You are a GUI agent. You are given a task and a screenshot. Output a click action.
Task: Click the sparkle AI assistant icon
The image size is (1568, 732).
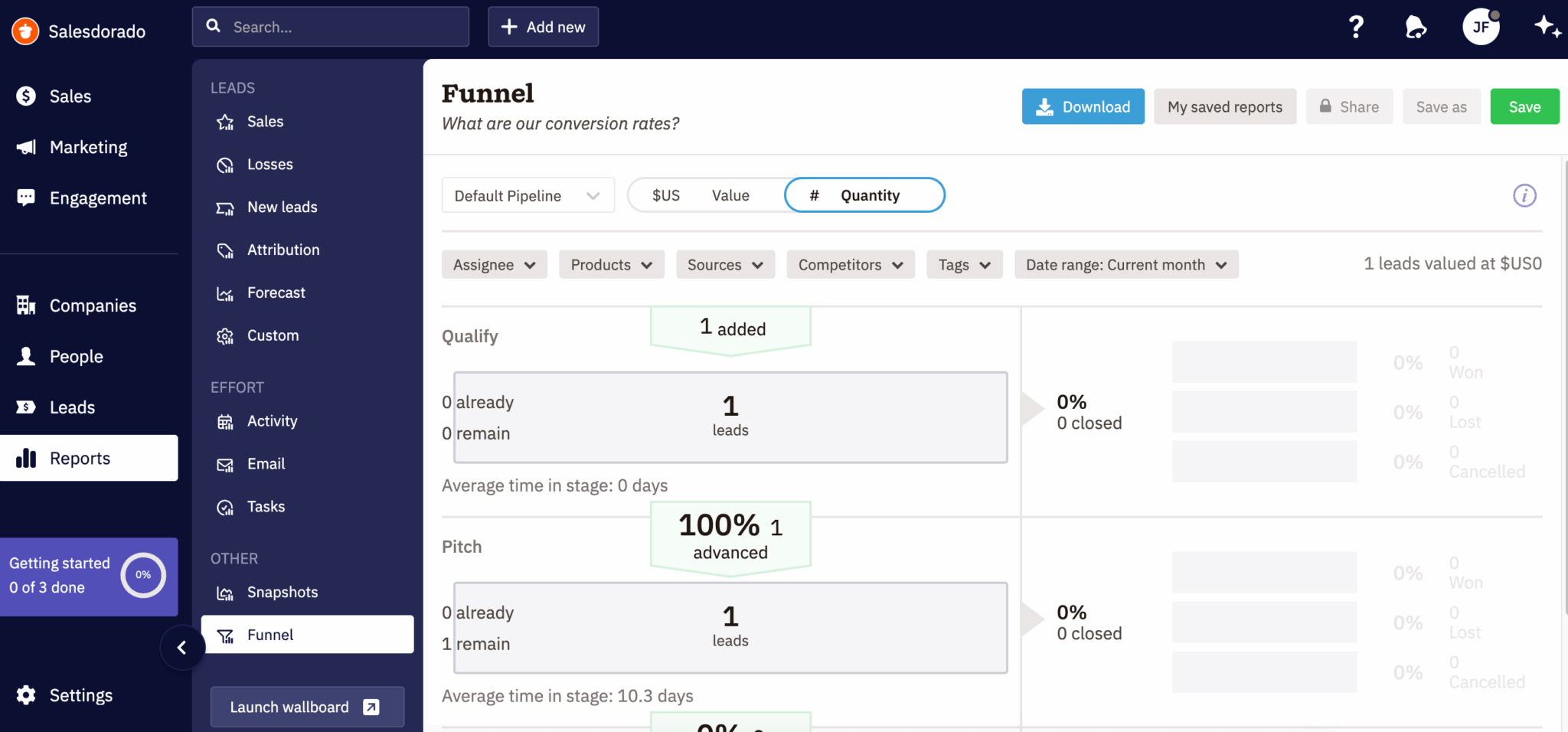click(1547, 27)
